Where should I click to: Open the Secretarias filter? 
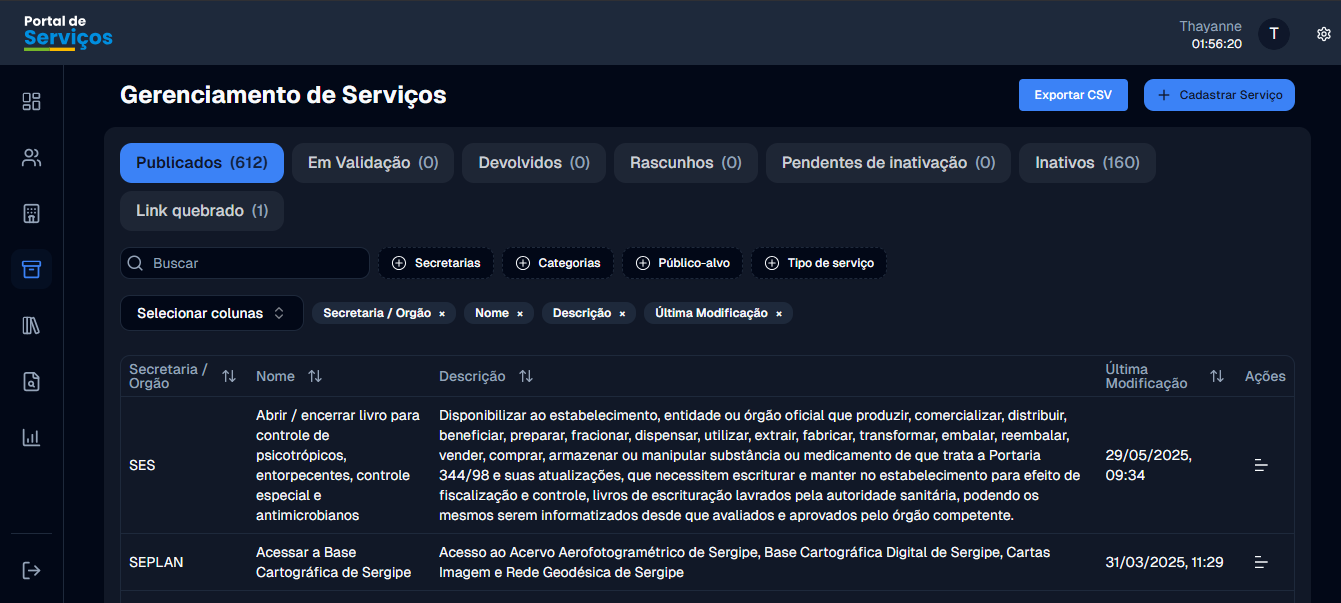tap(436, 263)
